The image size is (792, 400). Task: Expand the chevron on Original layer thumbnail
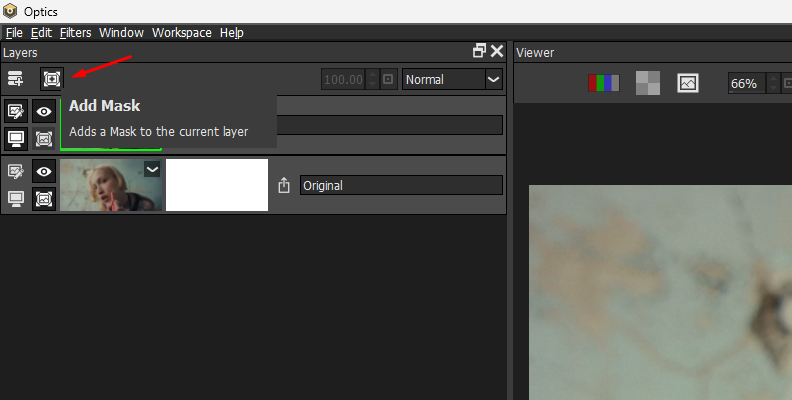click(x=152, y=170)
